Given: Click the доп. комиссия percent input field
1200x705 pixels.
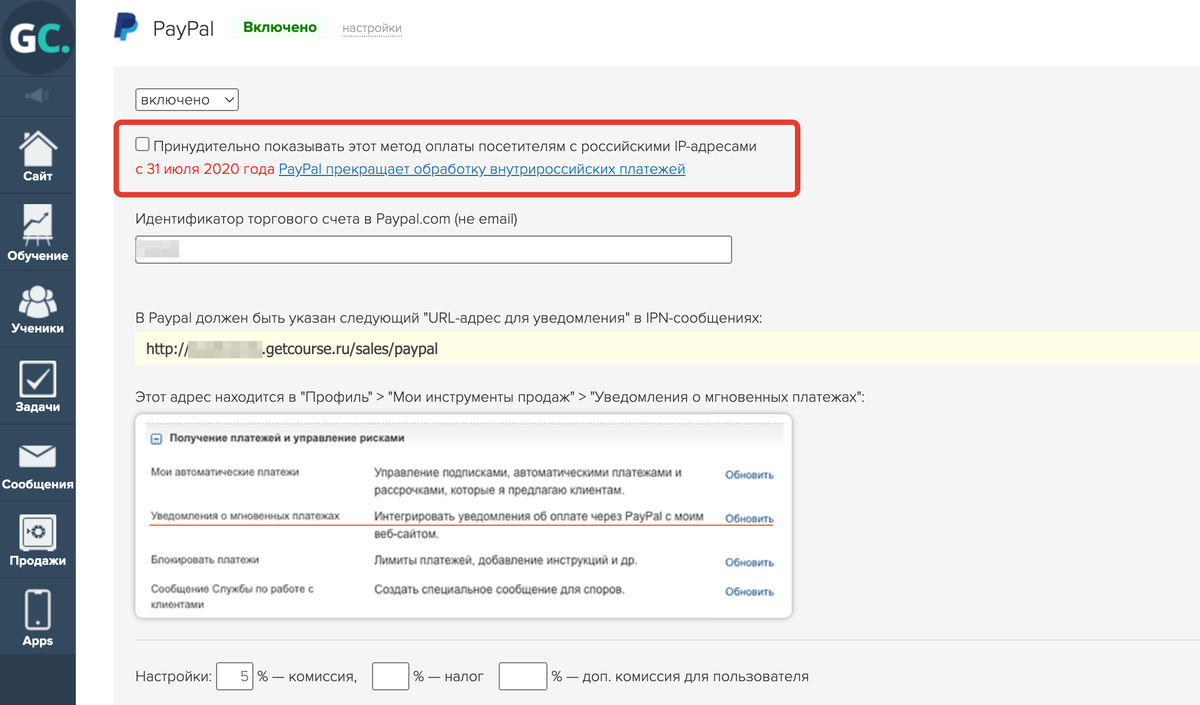Looking at the screenshot, I should [523, 676].
